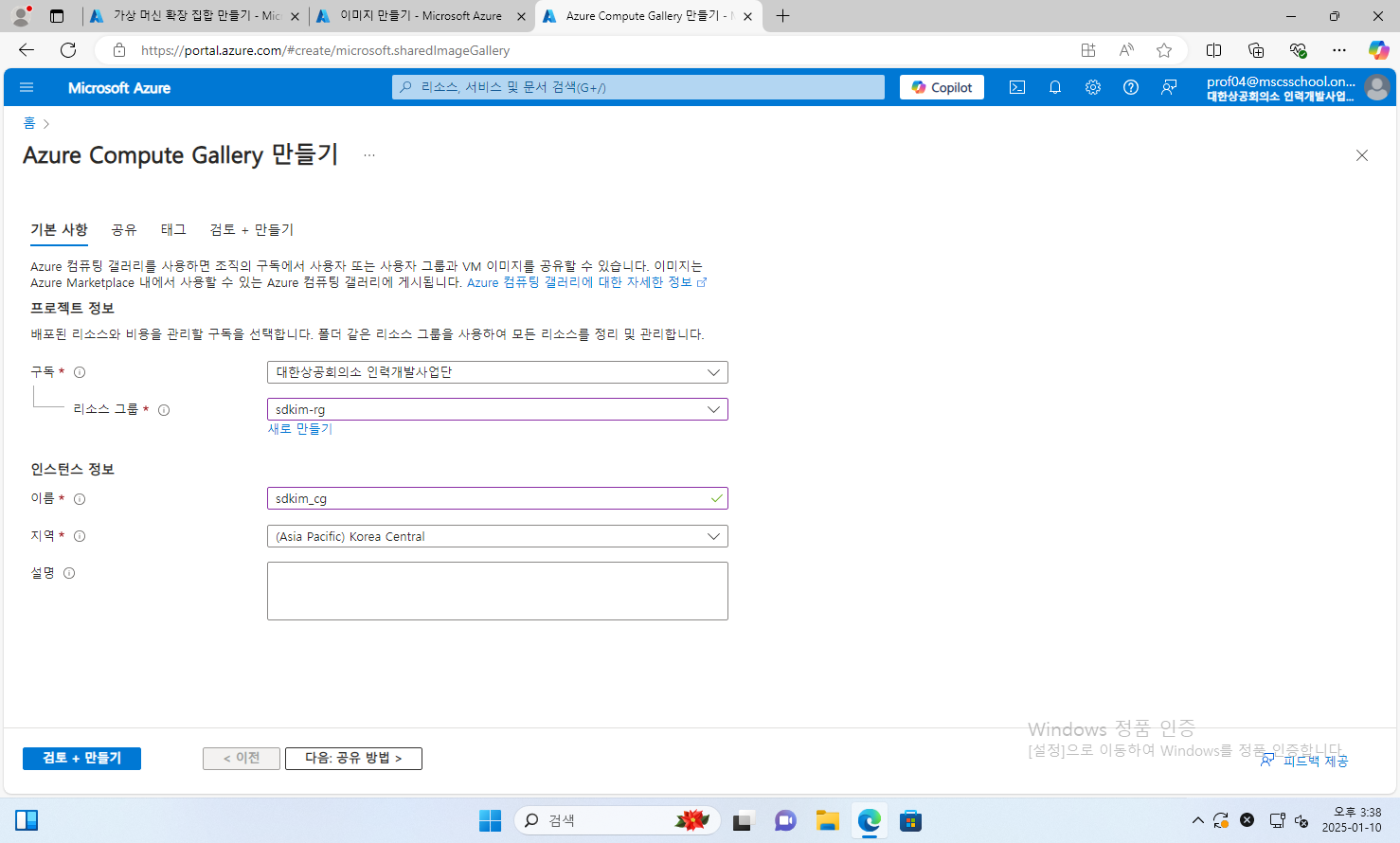
Task: Click the 이름 field containing sdkim_cg
Action: click(497, 498)
